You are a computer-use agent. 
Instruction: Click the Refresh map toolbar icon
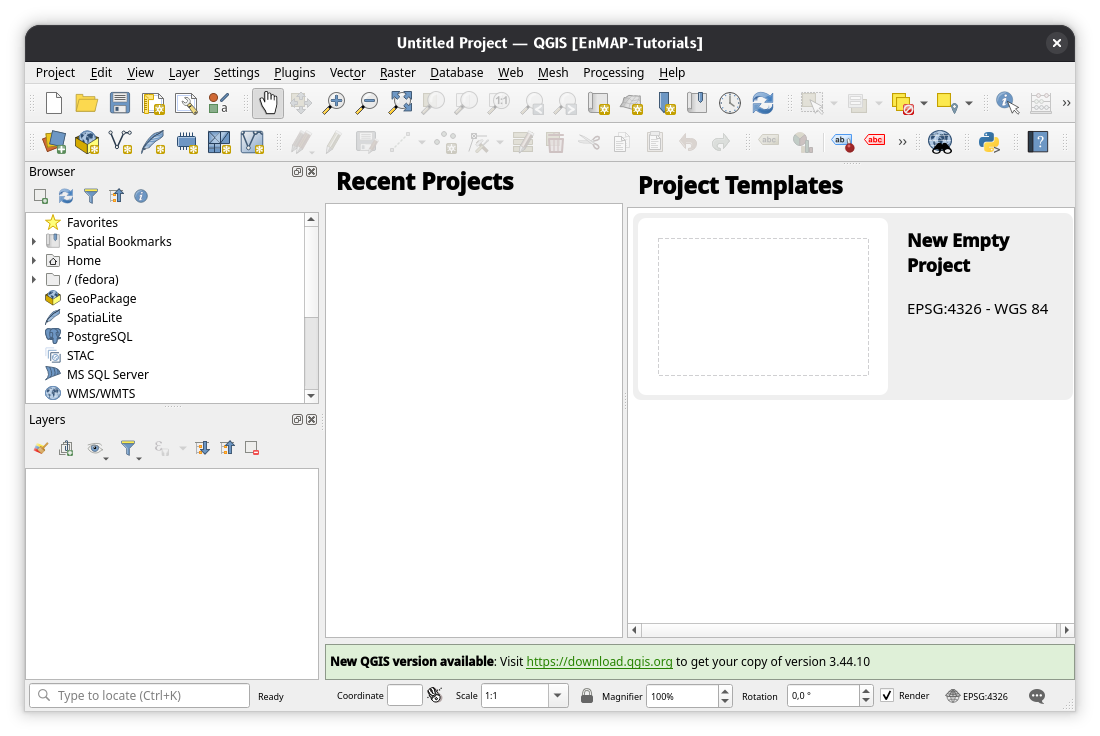763,103
